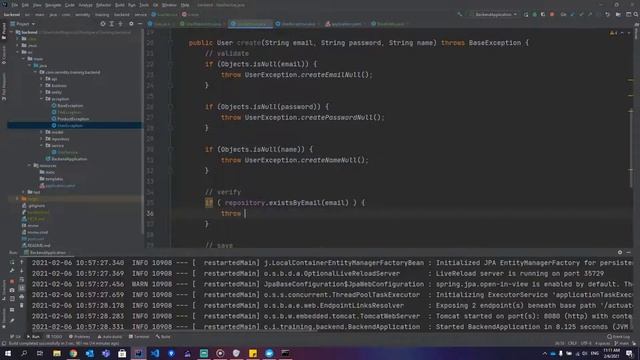Image resolution: width=640 pixels, height=360 pixels.
Task: Open the Event Log button
Action: (x=619, y=337)
